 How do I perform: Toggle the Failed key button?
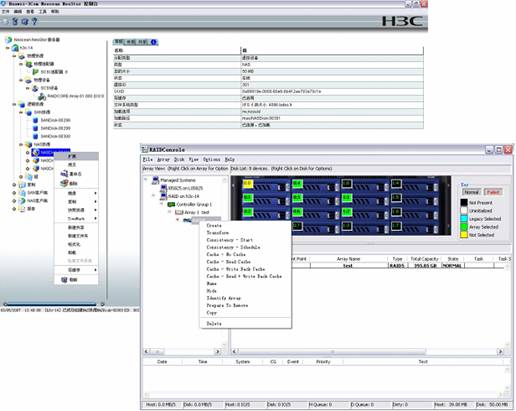pos(493,192)
